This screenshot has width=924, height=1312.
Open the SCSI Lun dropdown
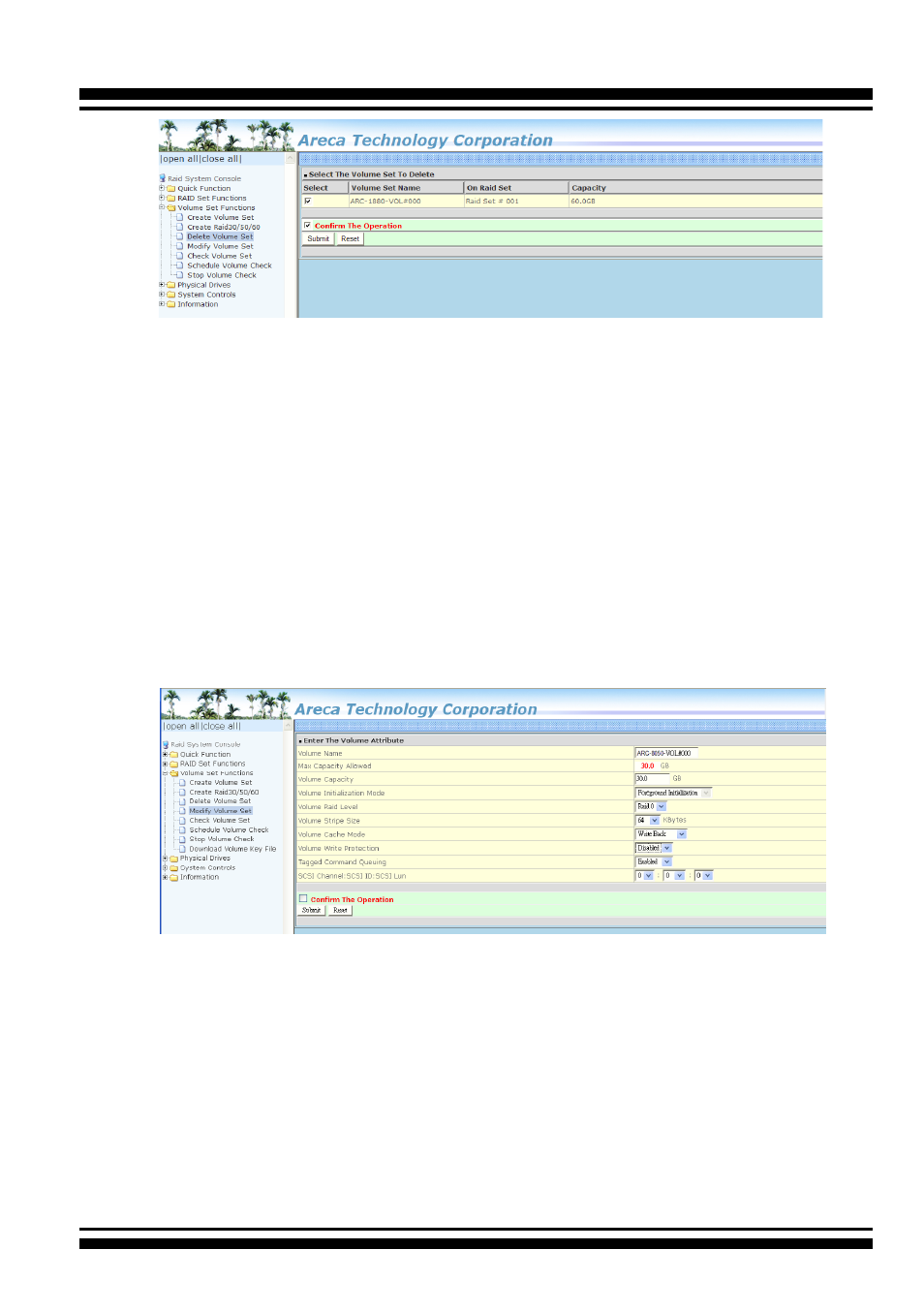click(703, 875)
